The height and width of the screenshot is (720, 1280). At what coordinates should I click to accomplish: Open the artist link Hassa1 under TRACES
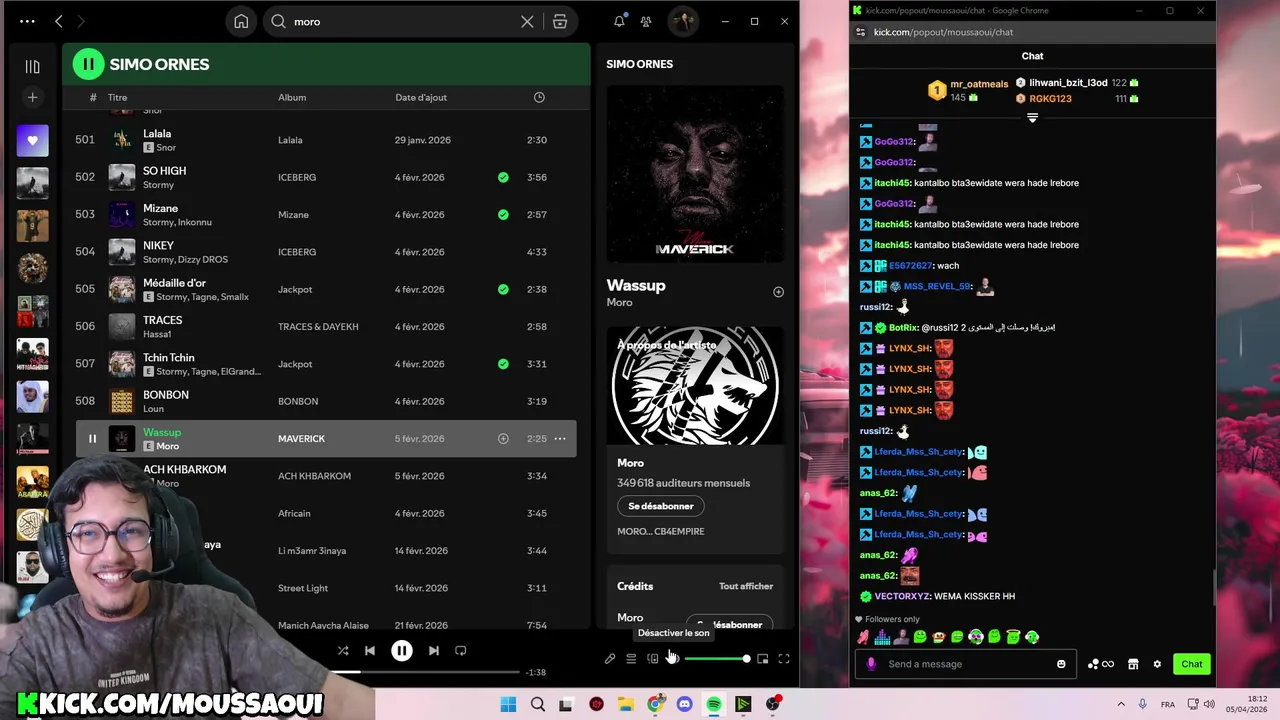point(157,334)
